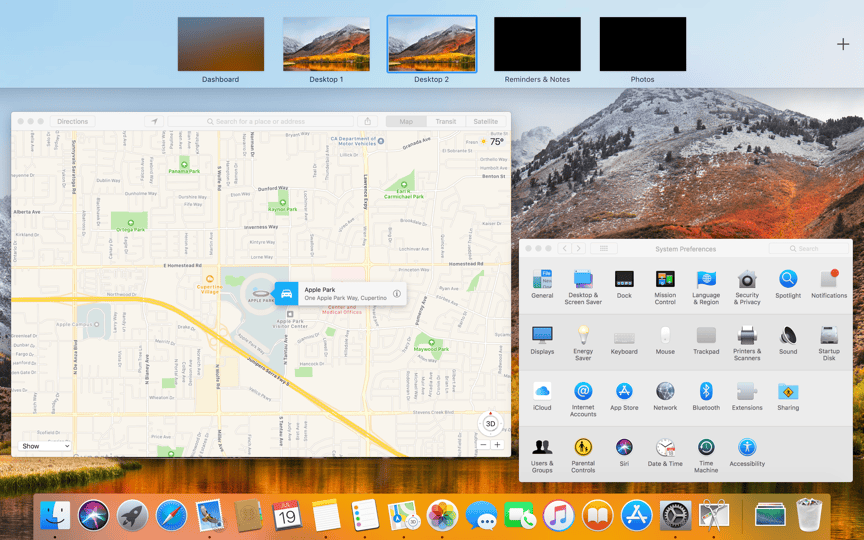
Task: Click the Maps share button
Action: pyautogui.click(x=368, y=121)
